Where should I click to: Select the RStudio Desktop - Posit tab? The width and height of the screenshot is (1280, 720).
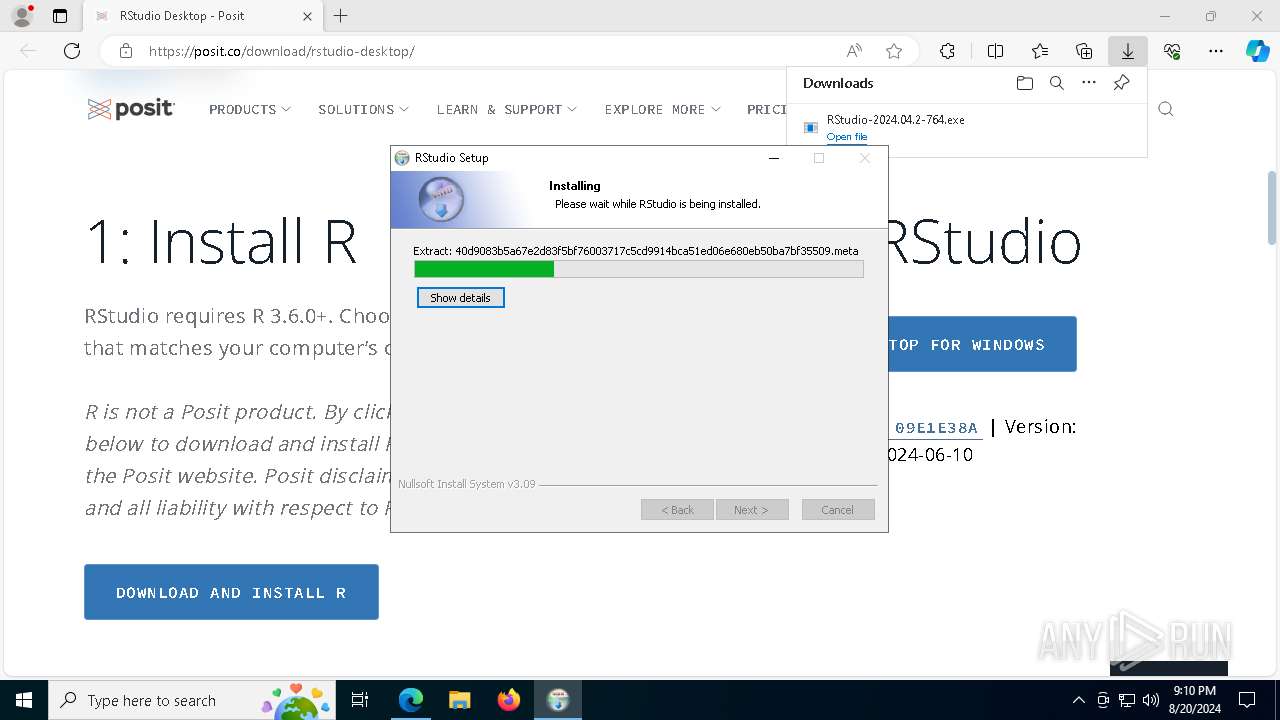pyautogui.click(x=203, y=16)
